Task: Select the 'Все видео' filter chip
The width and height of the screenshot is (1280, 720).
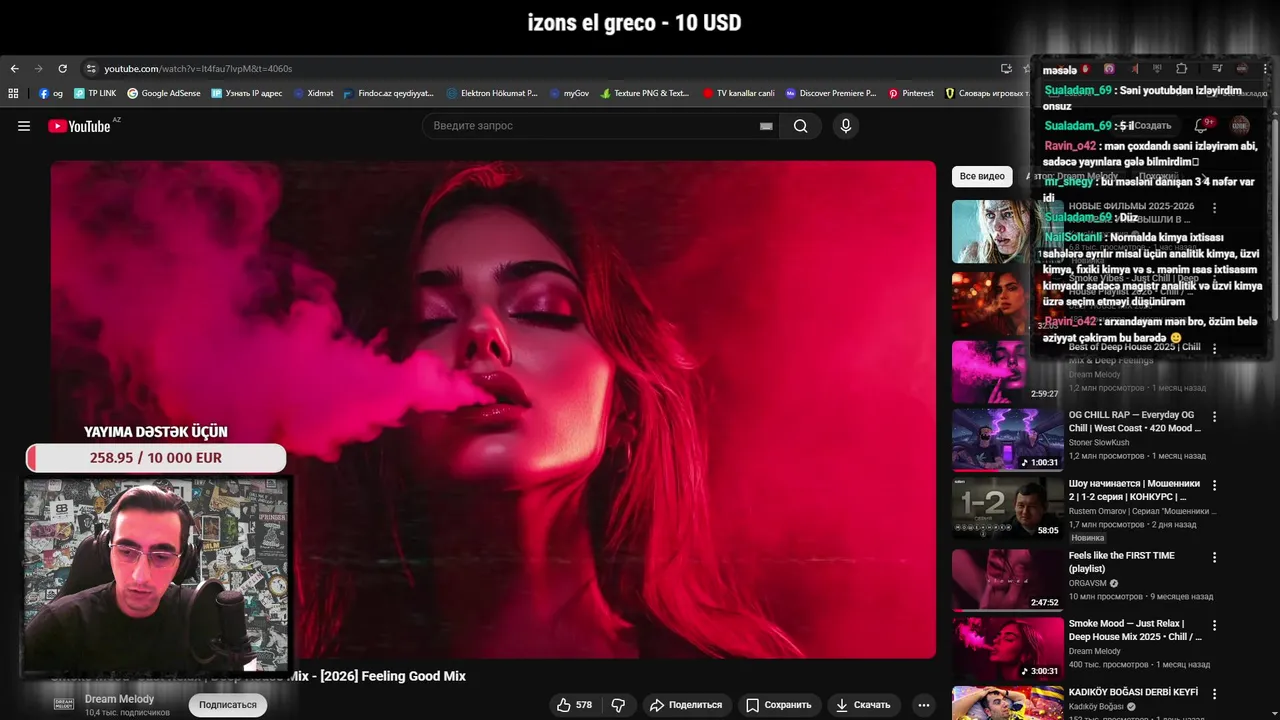Action: coord(982,176)
